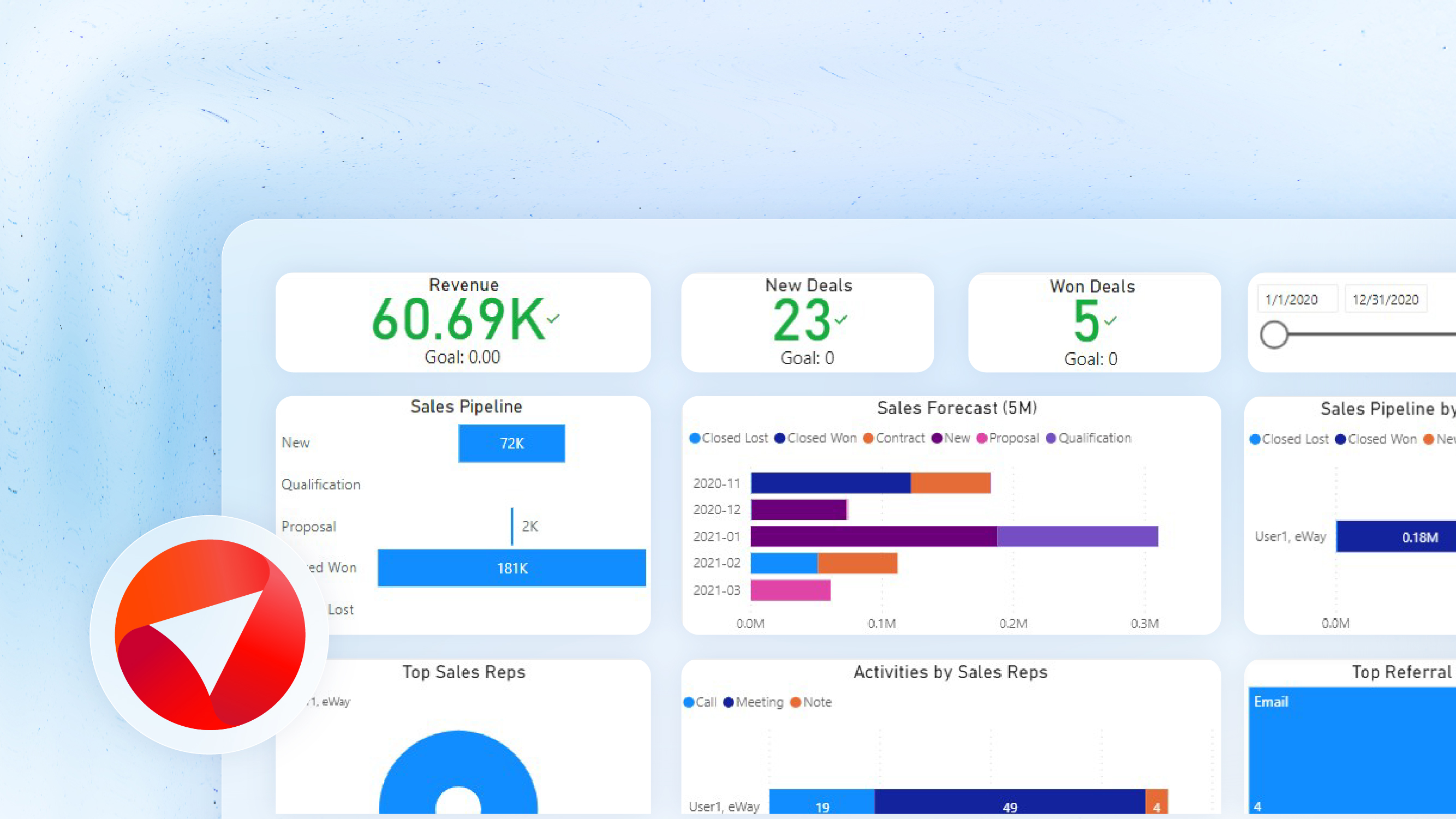Click the Sales Pipeline chart title
Viewport: 1456px width, 819px height.
[x=466, y=406]
